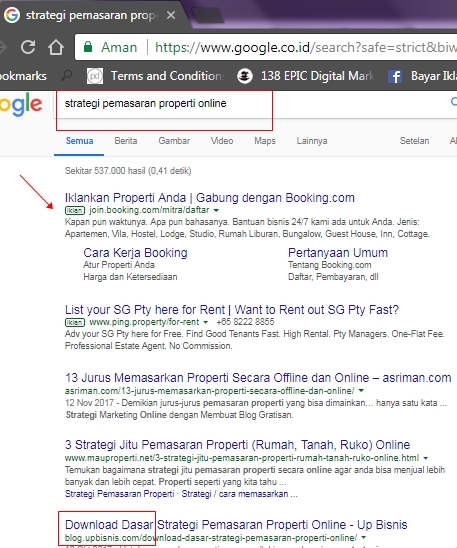This screenshot has width=457, height=548.
Task: Switch to the Video tab
Action: [x=222, y=141]
